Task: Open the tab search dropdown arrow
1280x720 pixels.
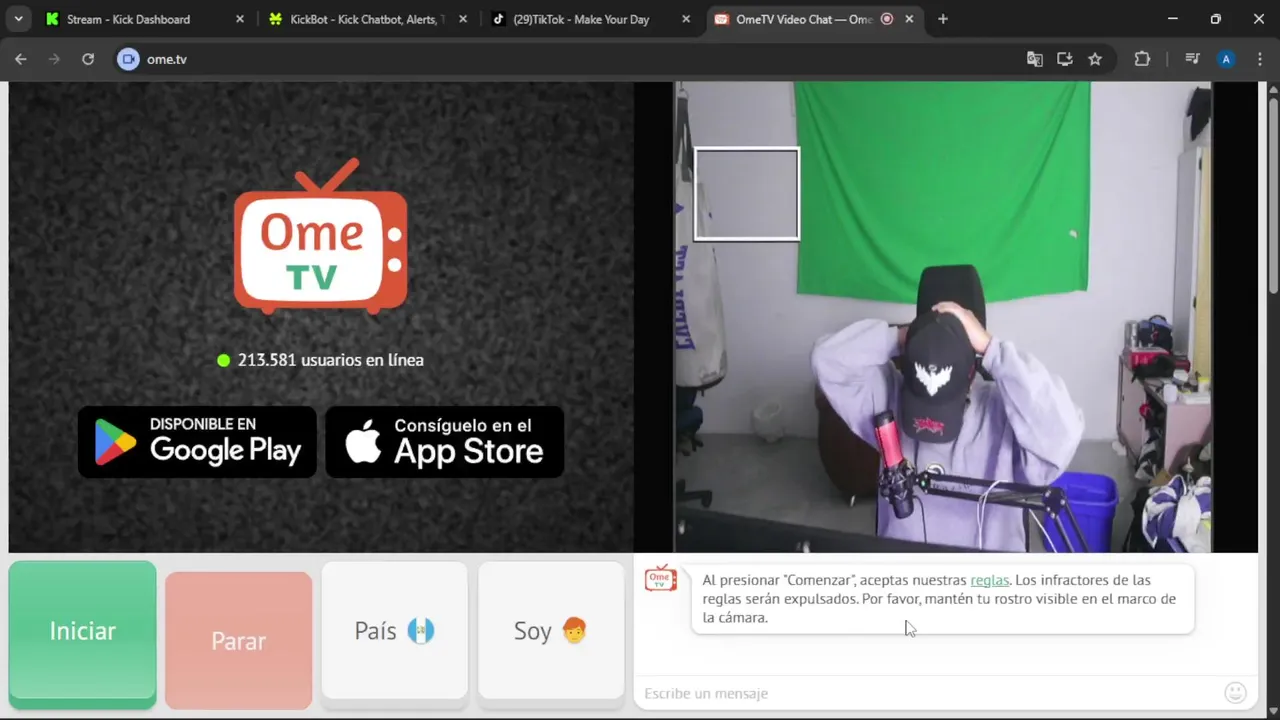Action: click(x=18, y=19)
